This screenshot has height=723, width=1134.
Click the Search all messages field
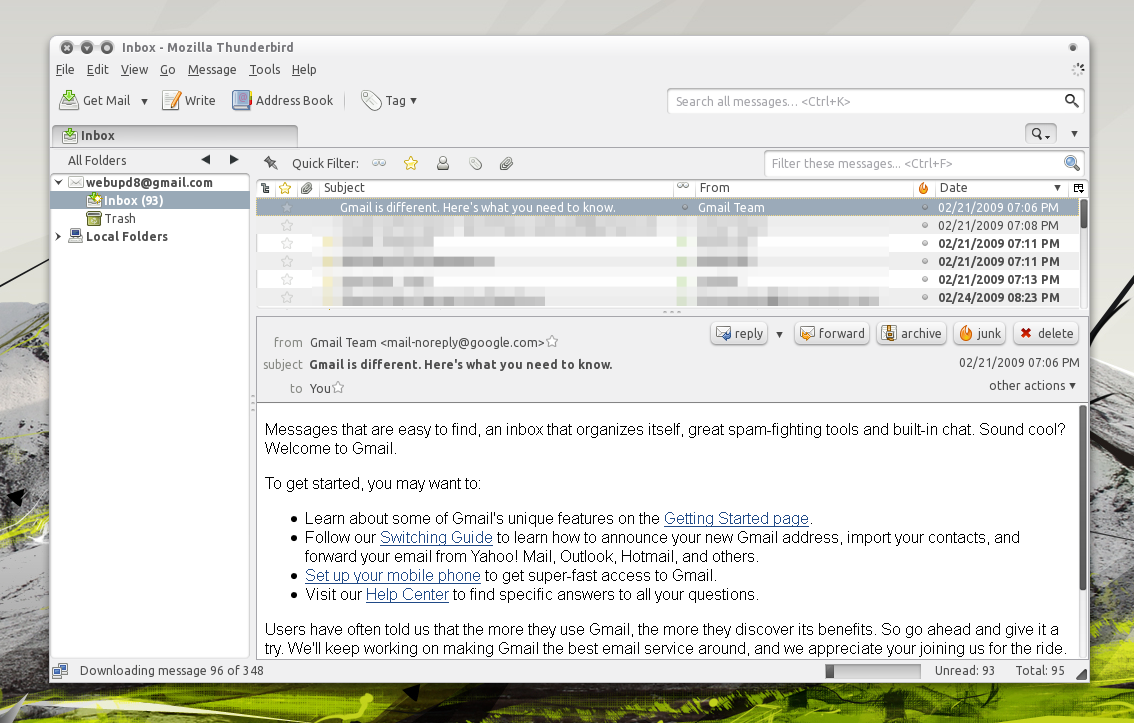pos(865,101)
